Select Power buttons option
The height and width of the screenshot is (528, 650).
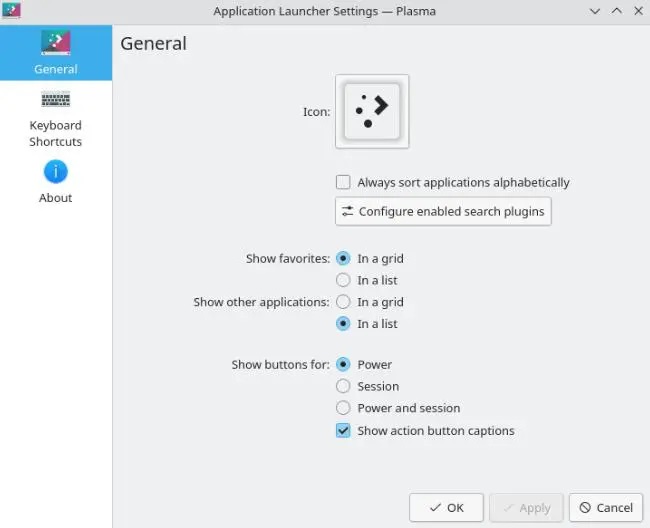pyautogui.click(x=343, y=365)
